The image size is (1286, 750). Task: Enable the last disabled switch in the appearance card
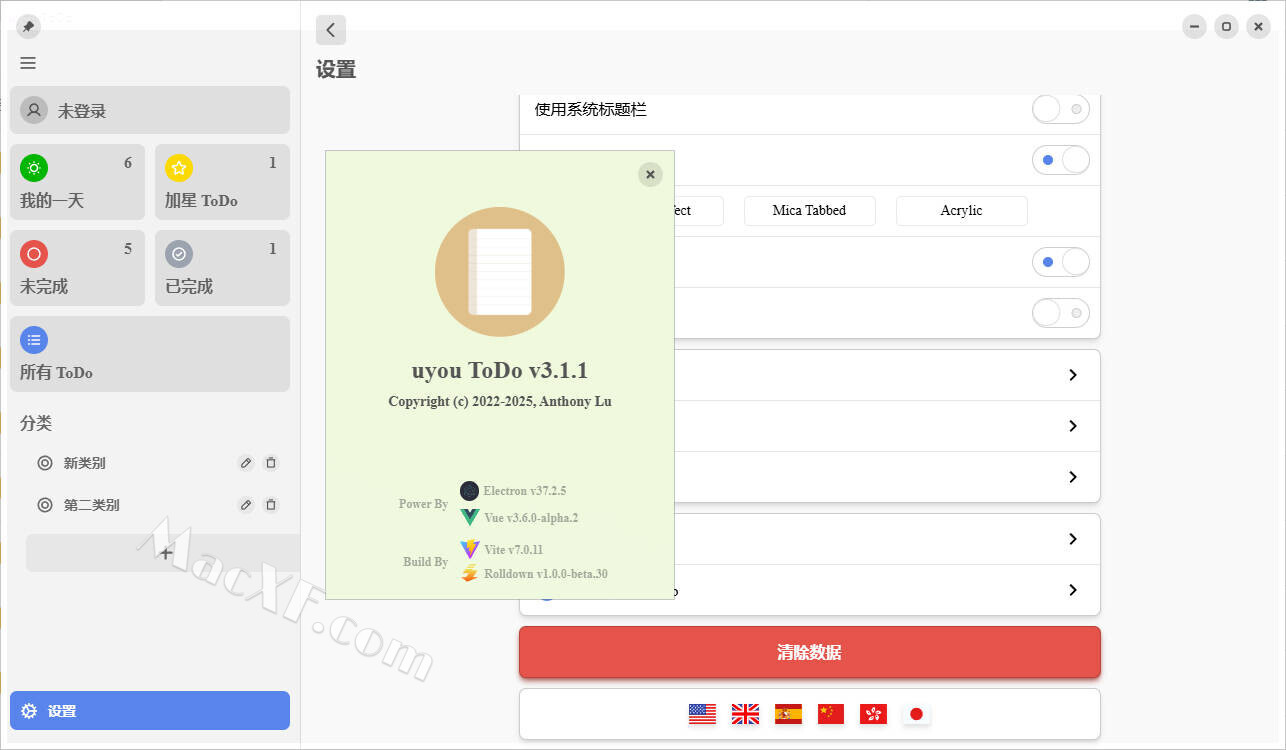pos(1061,313)
